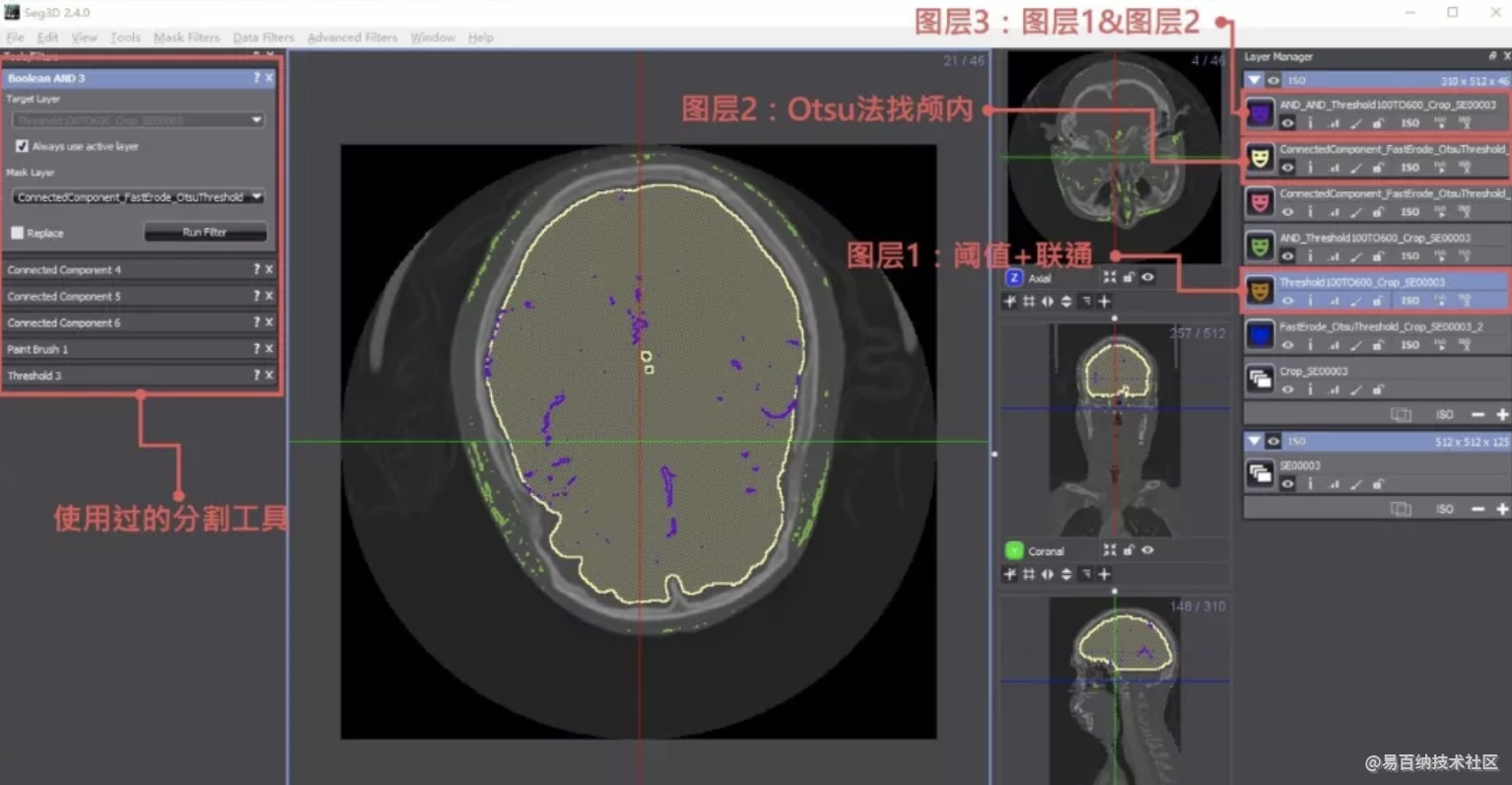Compute isosurface for AND_AND_Threshold layer via ISO play icon
Image resolution: width=1512 pixels, height=785 pixels.
click(1440, 123)
